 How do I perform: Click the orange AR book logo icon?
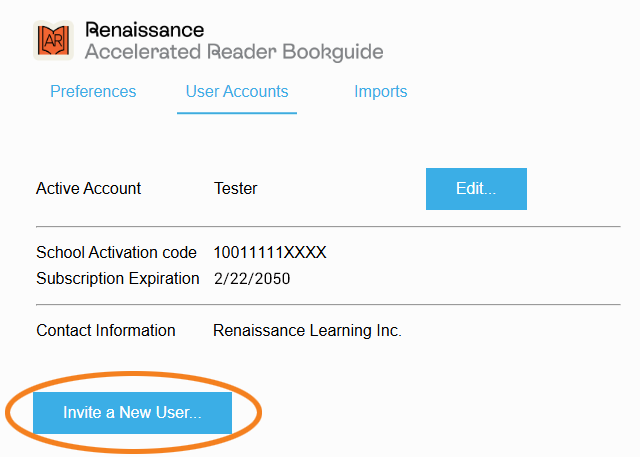[54, 40]
